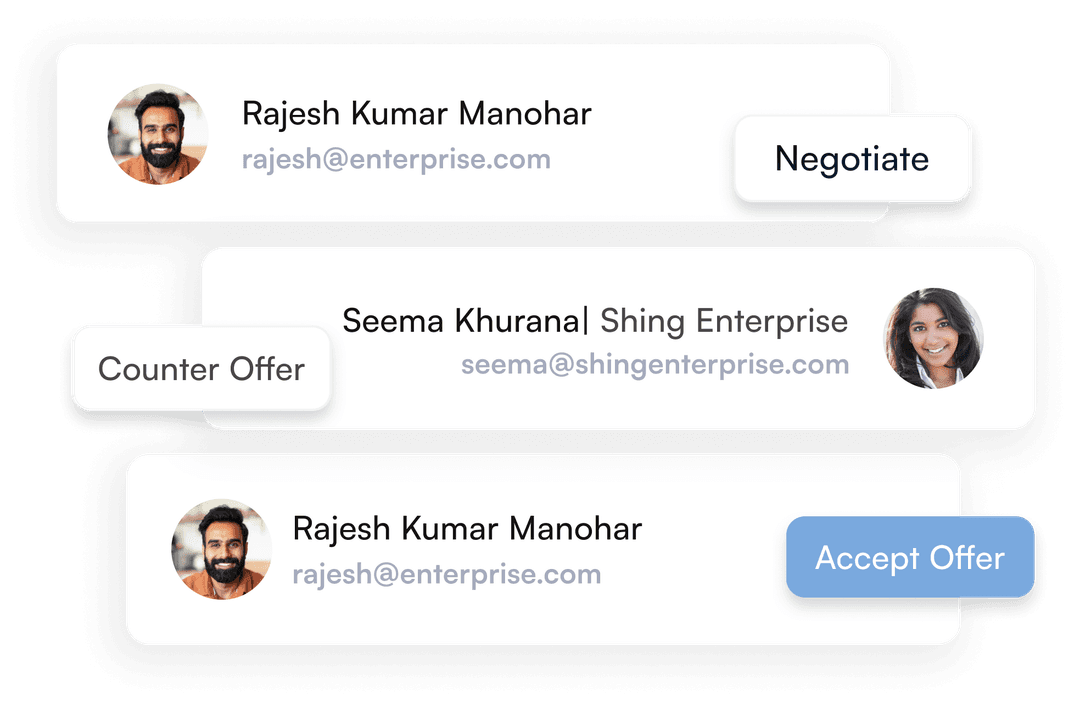The image size is (1080, 724).
Task: Click Rajesh's avatar in the Accept Offer card
Action: (222, 549)
